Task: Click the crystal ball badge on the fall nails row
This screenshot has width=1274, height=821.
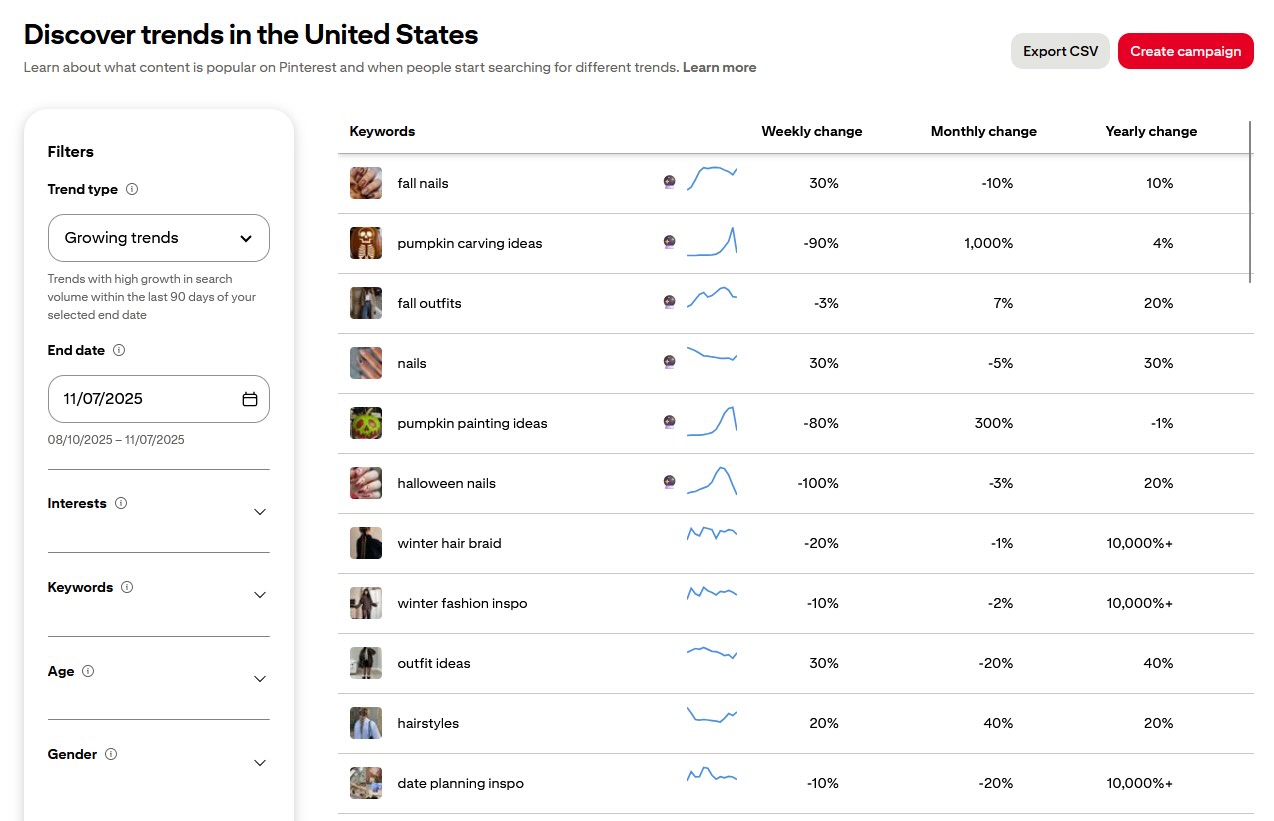Action: coord(669,183)
